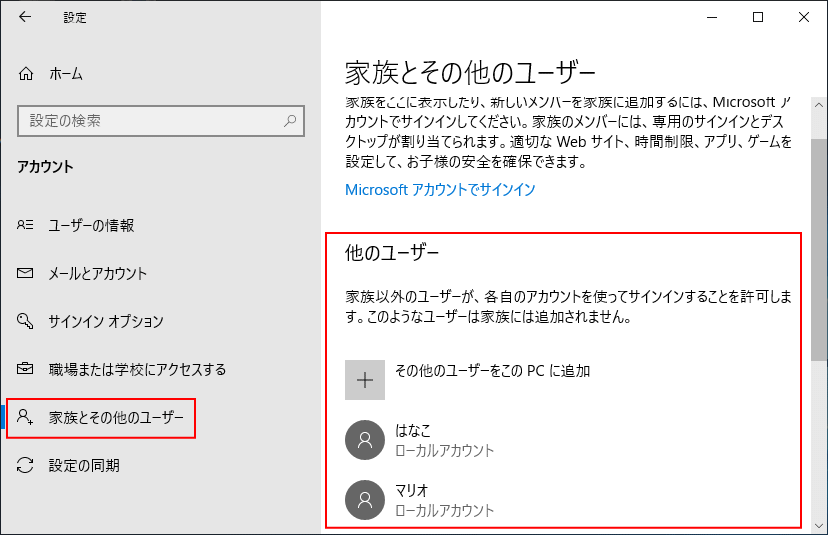Click the Home house icon
This screenshot has width=828, height=535.
tap(27, 74)
